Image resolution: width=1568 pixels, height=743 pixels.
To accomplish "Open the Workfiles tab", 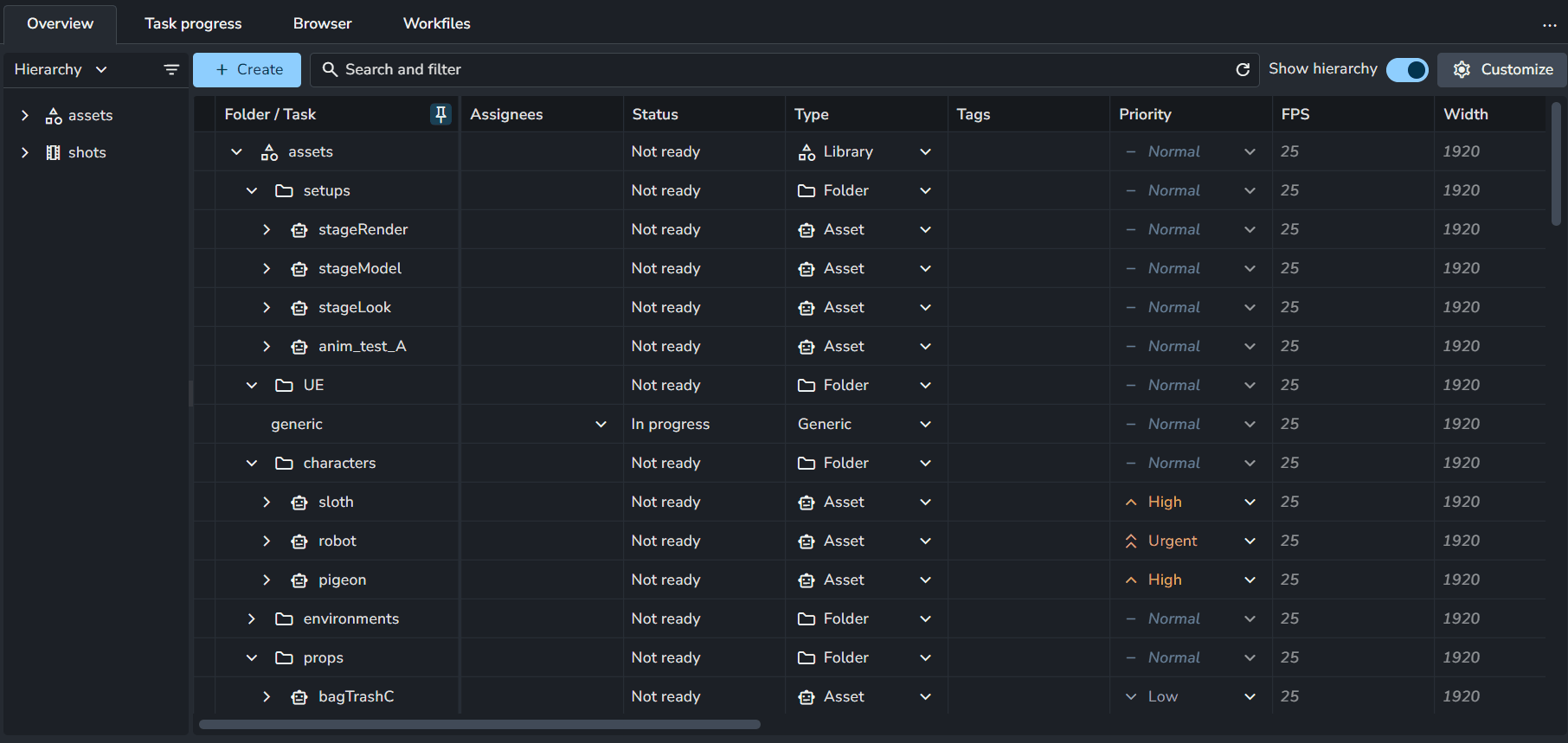I will 436,23.
